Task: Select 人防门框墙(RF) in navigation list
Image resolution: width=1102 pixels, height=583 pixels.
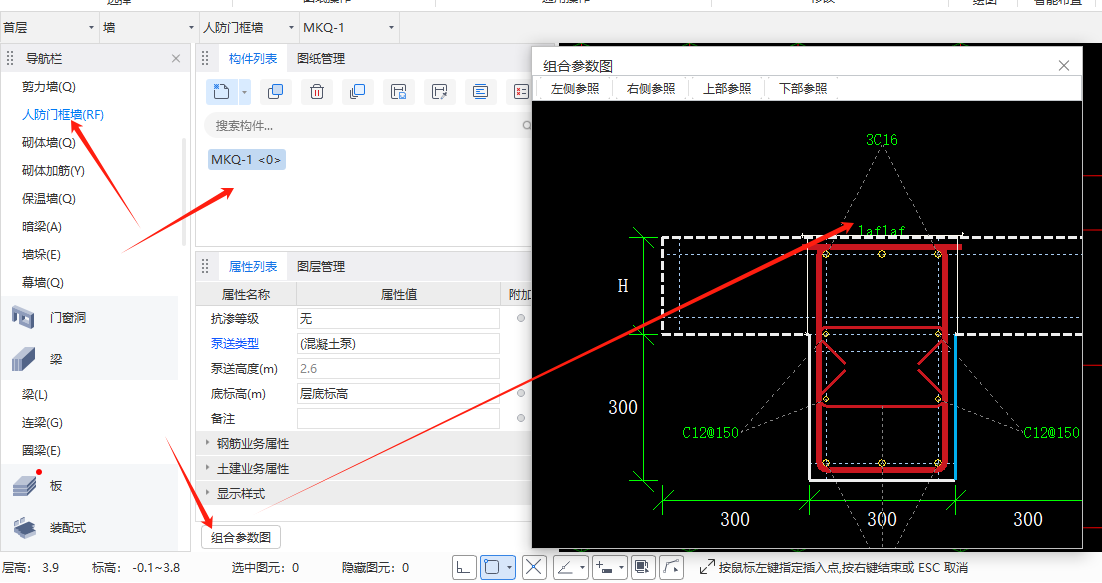Action: click(63, 114)
